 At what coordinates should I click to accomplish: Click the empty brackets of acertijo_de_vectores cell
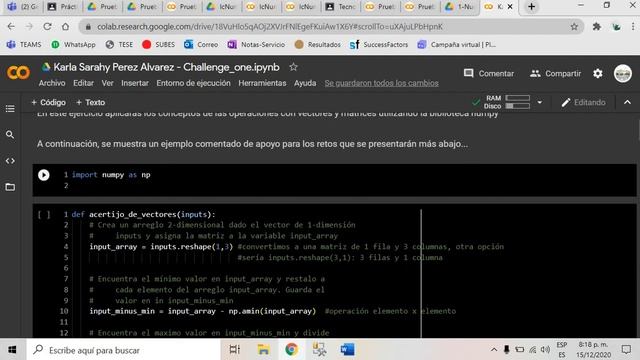coord(44,215)
